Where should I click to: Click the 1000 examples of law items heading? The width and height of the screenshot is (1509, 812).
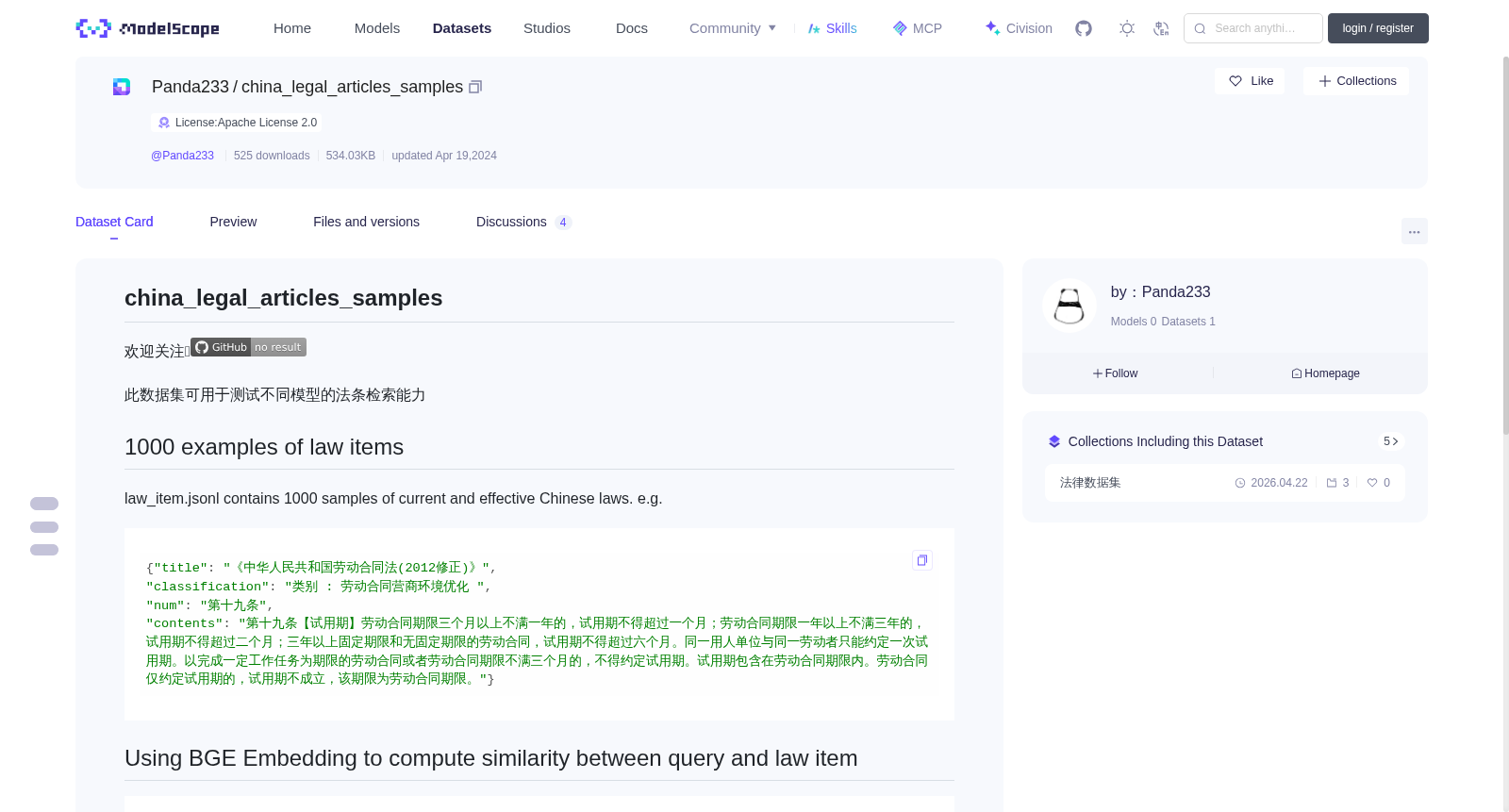[264, 447]
